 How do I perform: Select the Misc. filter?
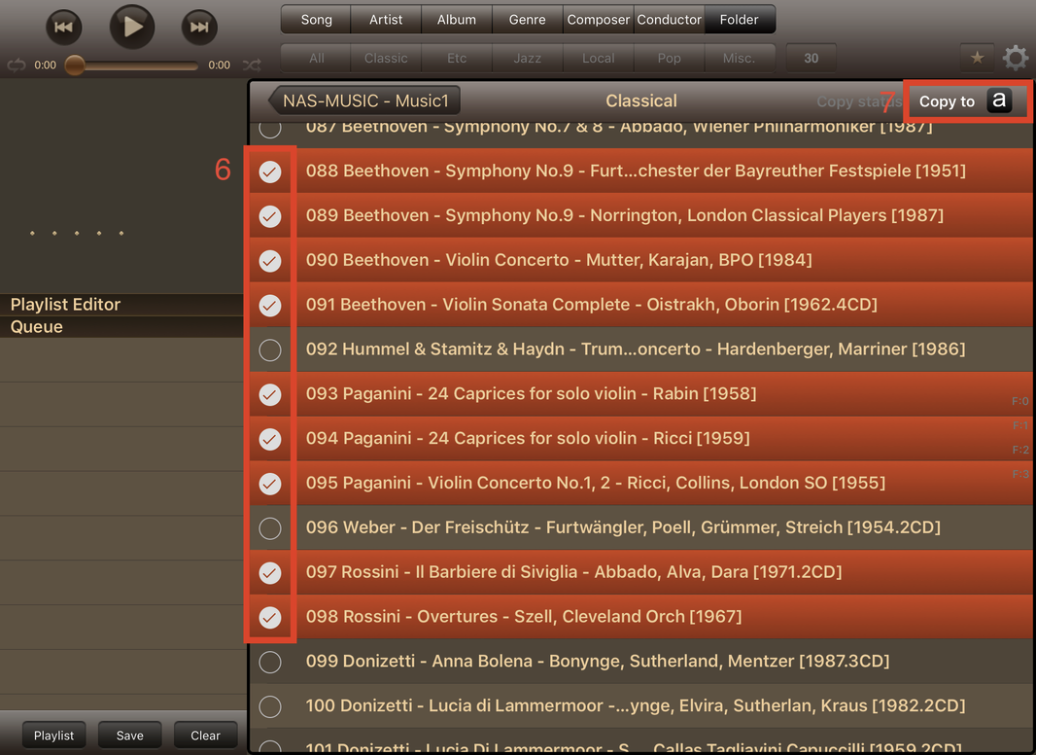click(x=739, y=58)
